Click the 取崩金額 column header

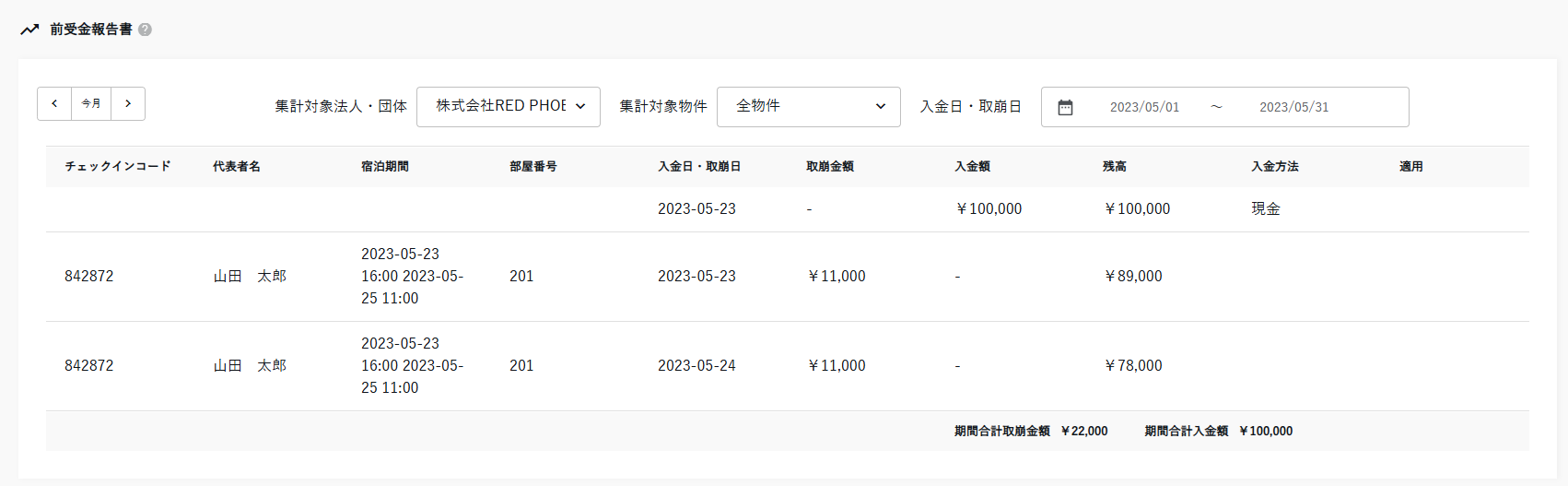(830, 167)
